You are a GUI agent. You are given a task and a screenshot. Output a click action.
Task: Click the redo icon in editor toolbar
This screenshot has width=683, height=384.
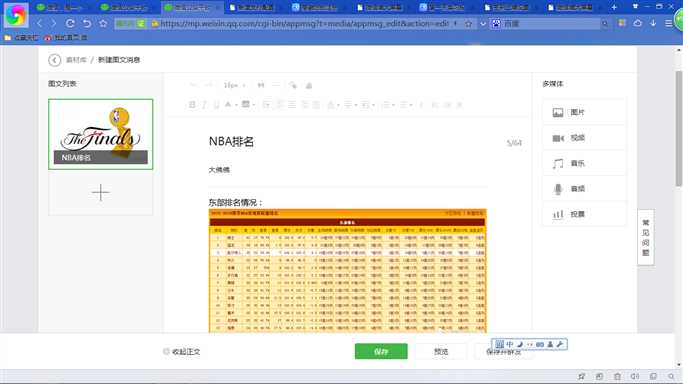tap(209, 85)
